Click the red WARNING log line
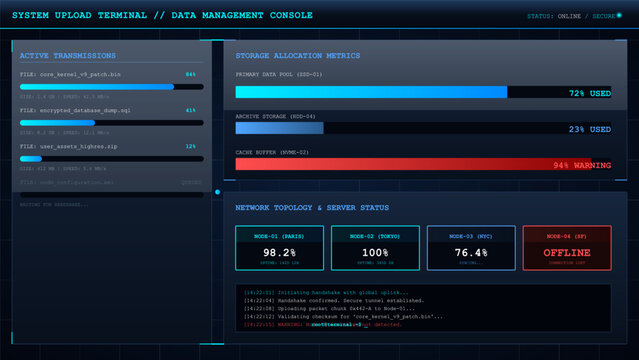Screen dimensions: 639x360 point(323,325)
